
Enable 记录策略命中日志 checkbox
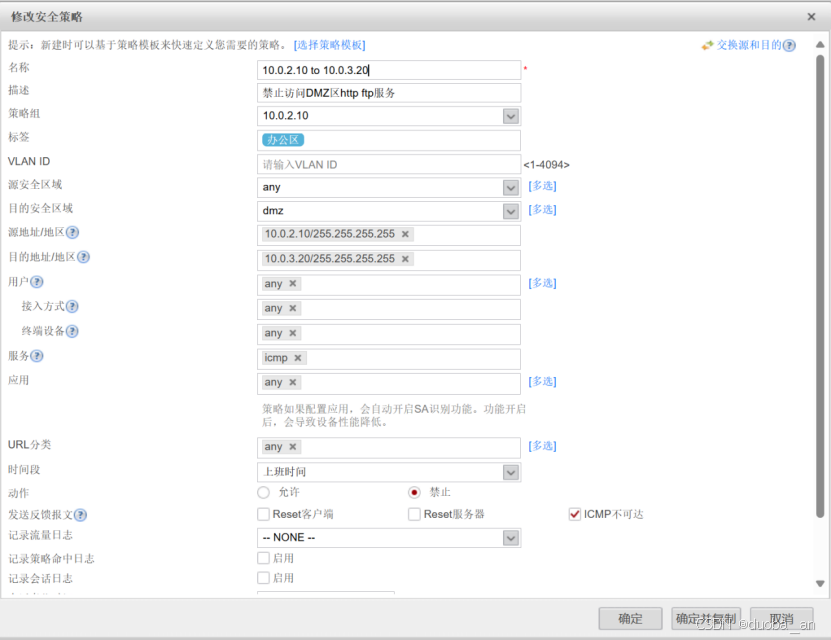pyautogui.click(x=263, y=558)
